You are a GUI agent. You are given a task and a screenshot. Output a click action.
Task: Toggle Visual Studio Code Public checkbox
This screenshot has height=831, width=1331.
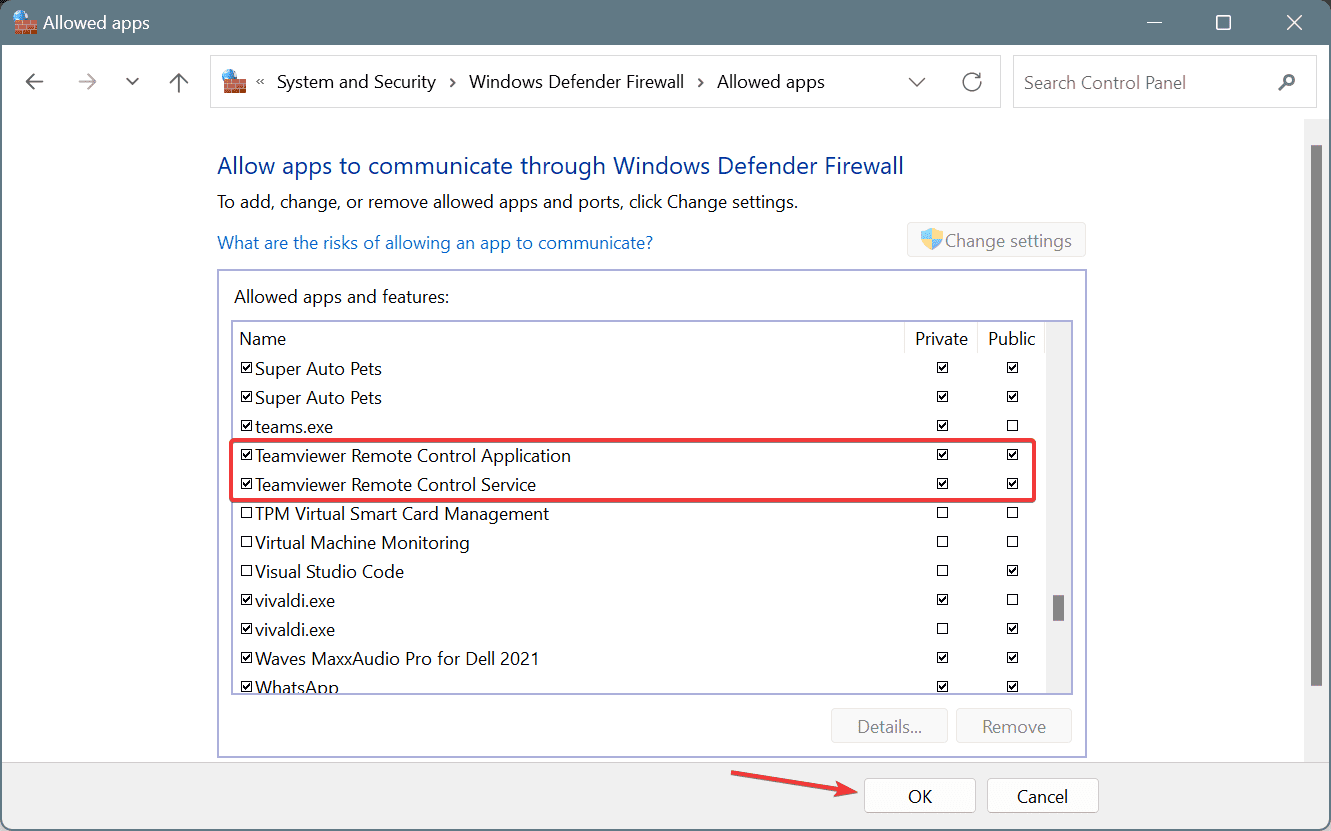pos(1012,571)
